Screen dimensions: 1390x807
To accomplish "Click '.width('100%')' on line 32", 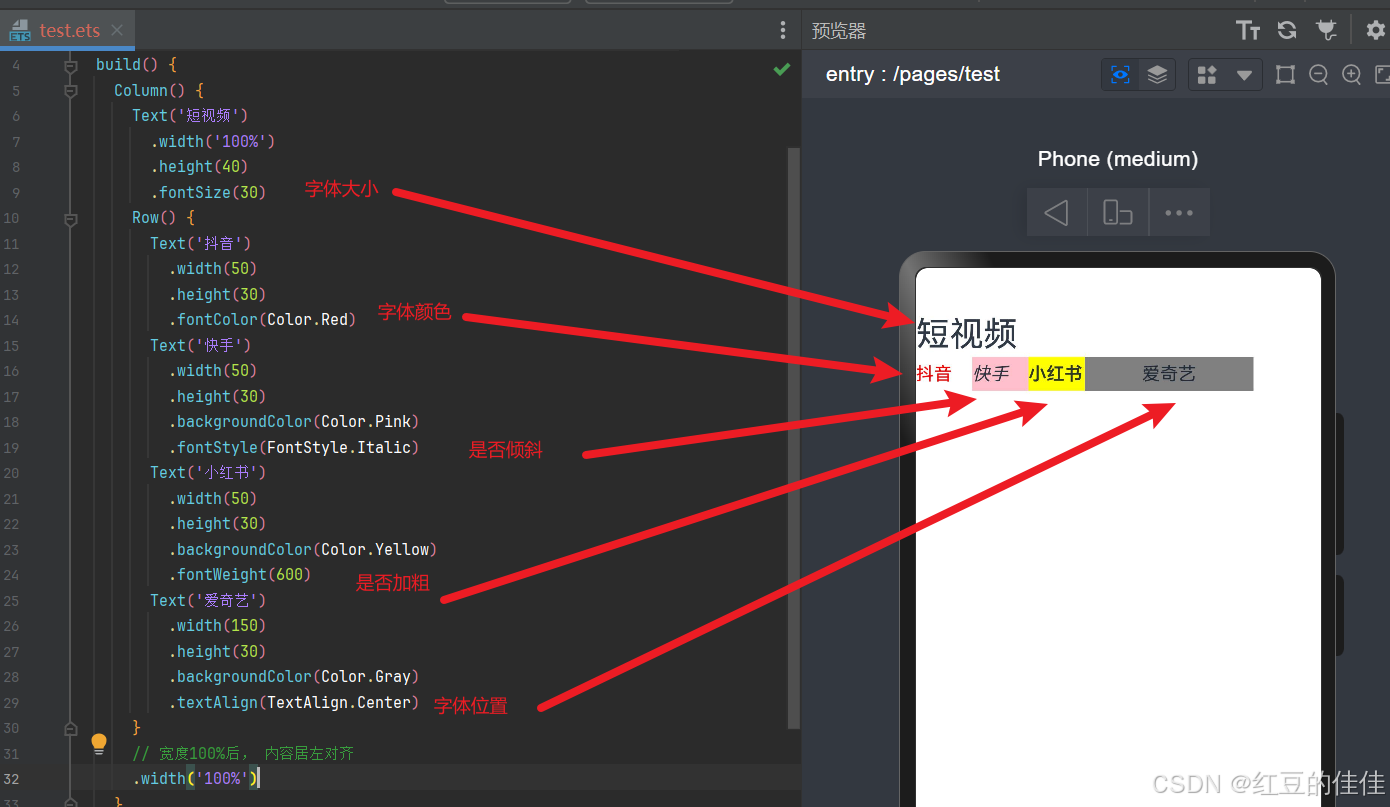I will click(x=196, y=779).
